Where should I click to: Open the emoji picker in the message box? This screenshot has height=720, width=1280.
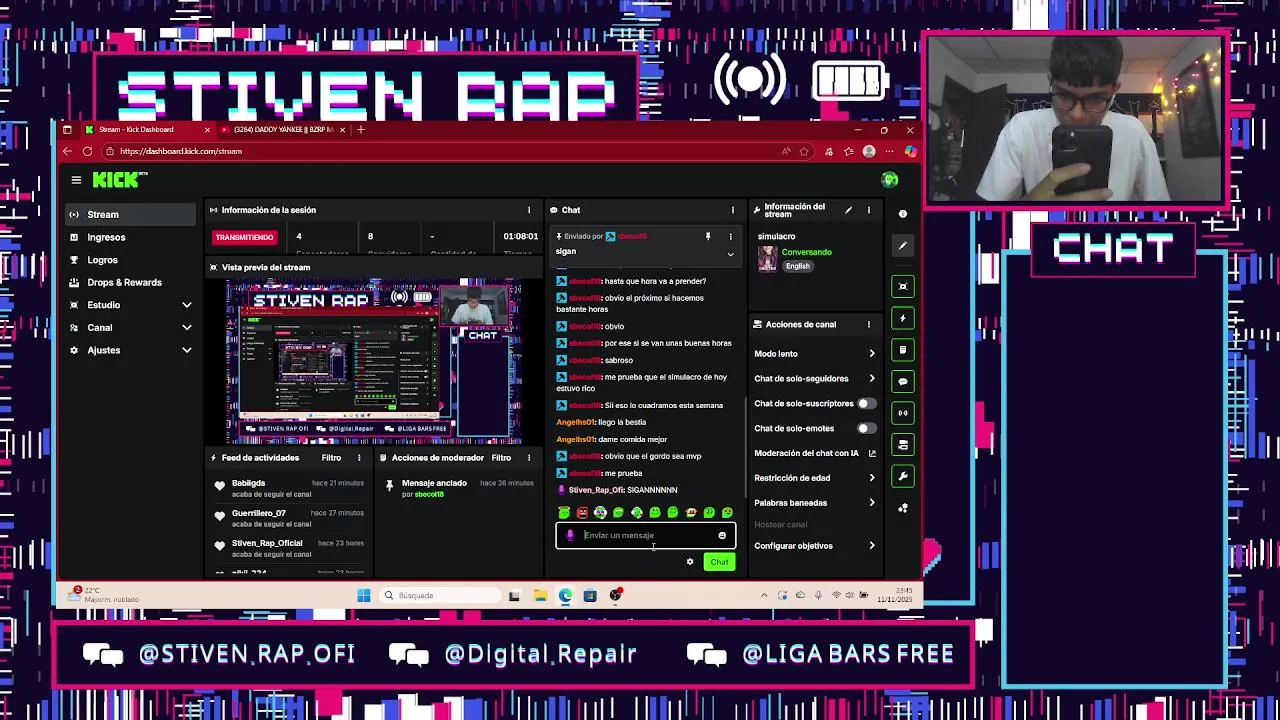(722, 536)
